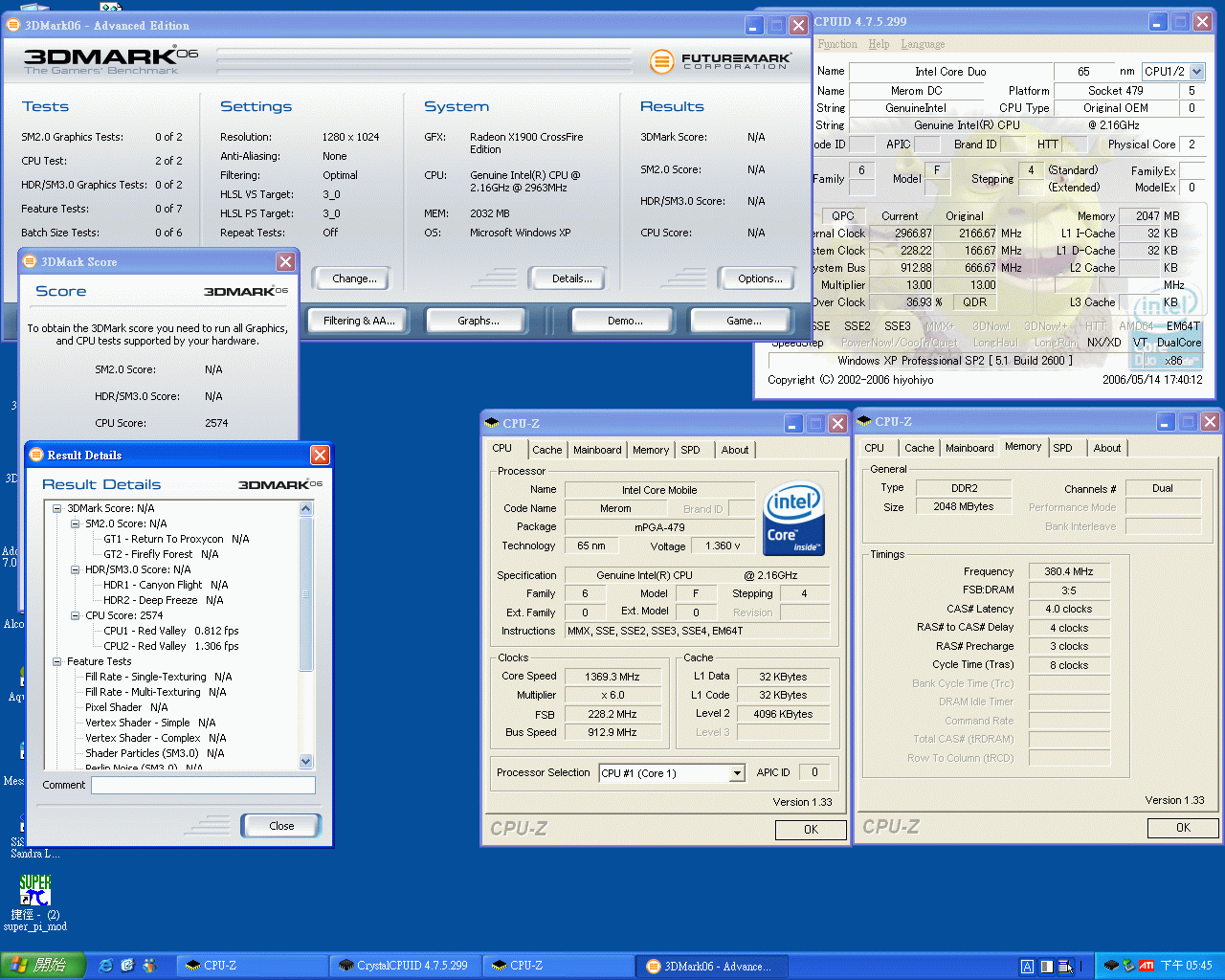Click OK in the CPU-Z CPU window
The width and height of the screenshot is (1225, 980).
click(x=811, y=830)
